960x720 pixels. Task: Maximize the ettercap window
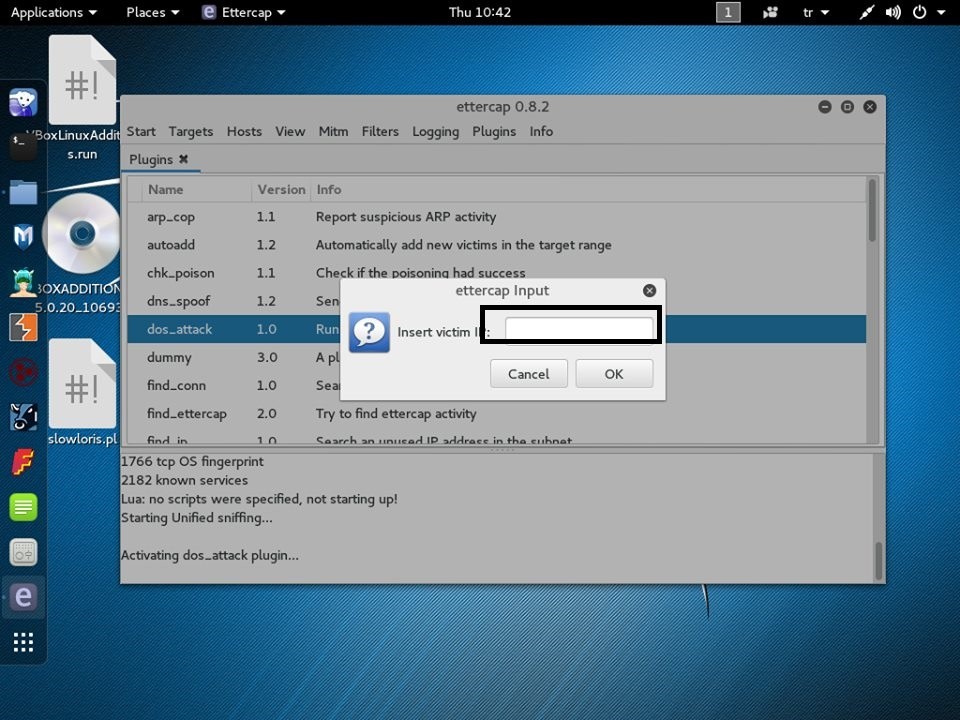[847, 107]
